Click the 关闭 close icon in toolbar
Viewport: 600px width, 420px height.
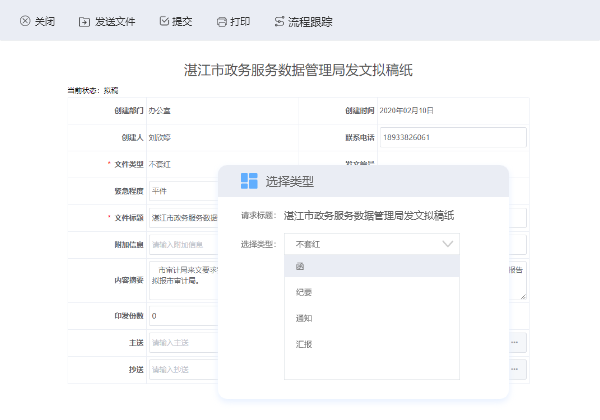click(x=25, y=21)
